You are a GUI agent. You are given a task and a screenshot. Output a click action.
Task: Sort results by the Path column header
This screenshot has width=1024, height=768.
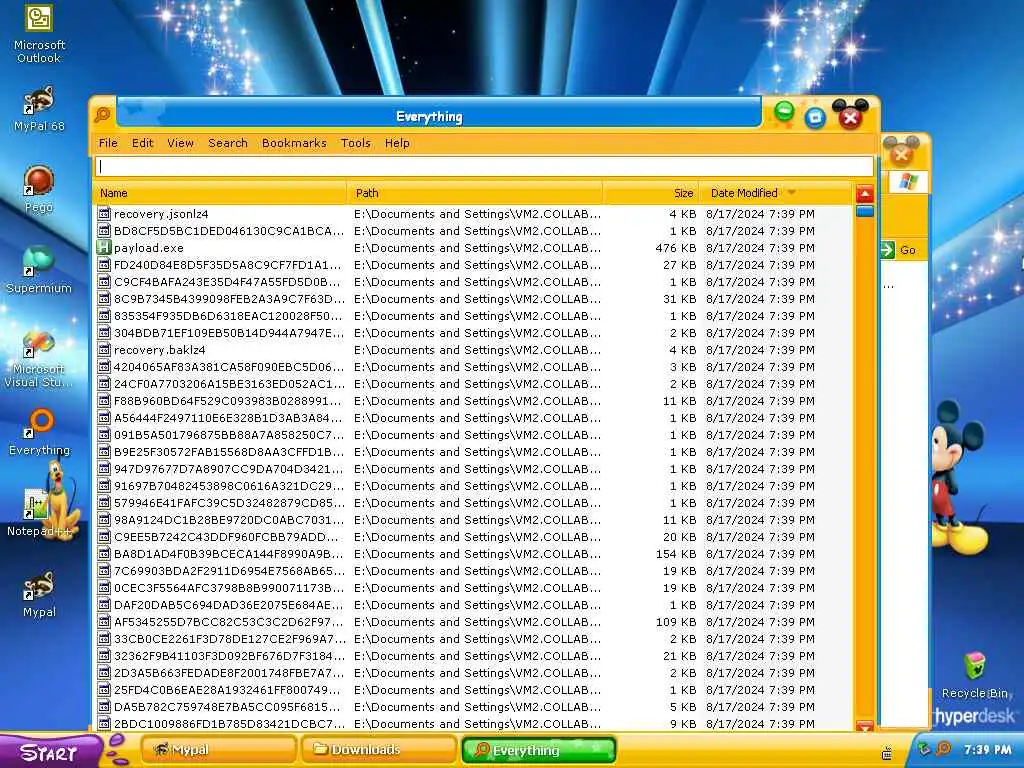click(475, 193)
